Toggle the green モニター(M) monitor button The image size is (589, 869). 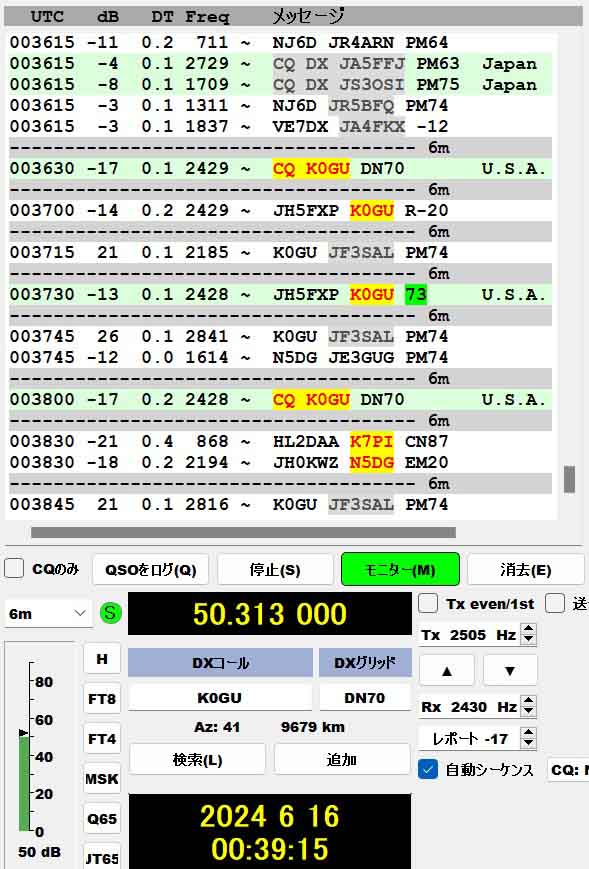pos(400,569)
